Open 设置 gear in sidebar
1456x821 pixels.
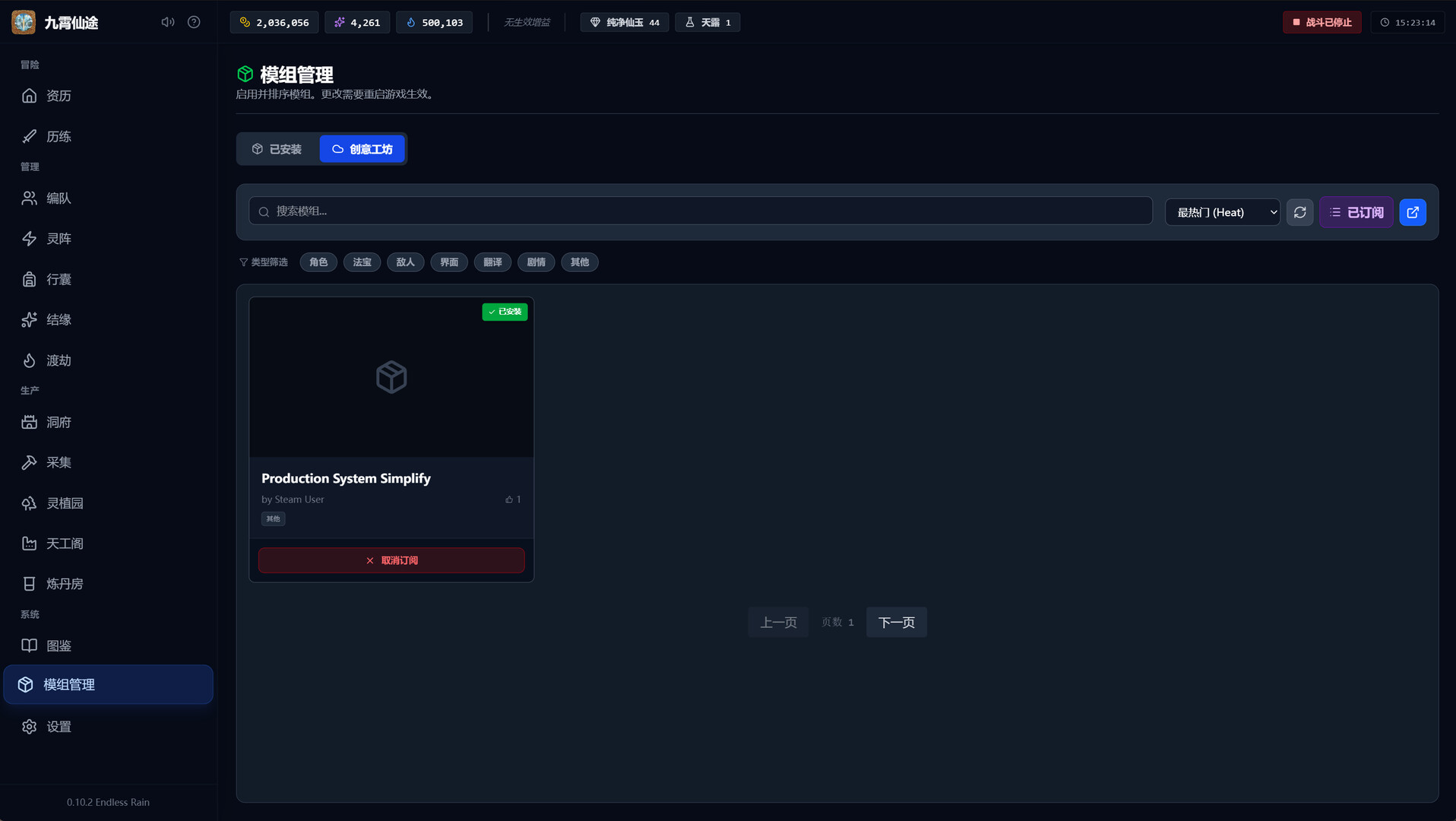coord(59,727)
